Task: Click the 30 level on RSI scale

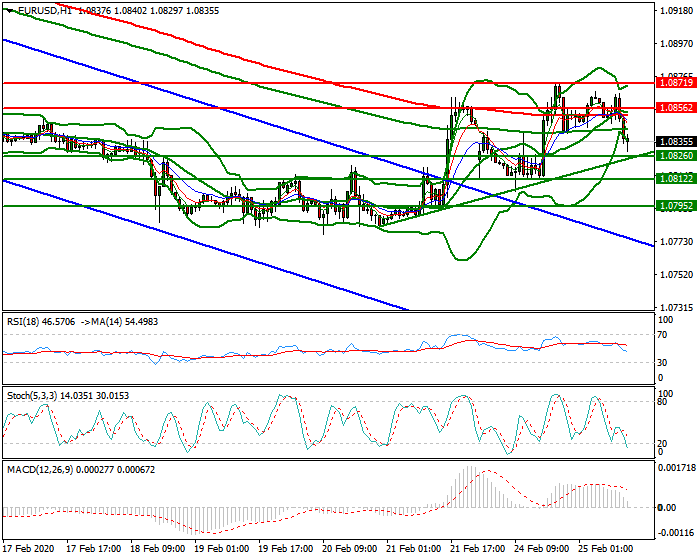Action: [x=662, y=363]
